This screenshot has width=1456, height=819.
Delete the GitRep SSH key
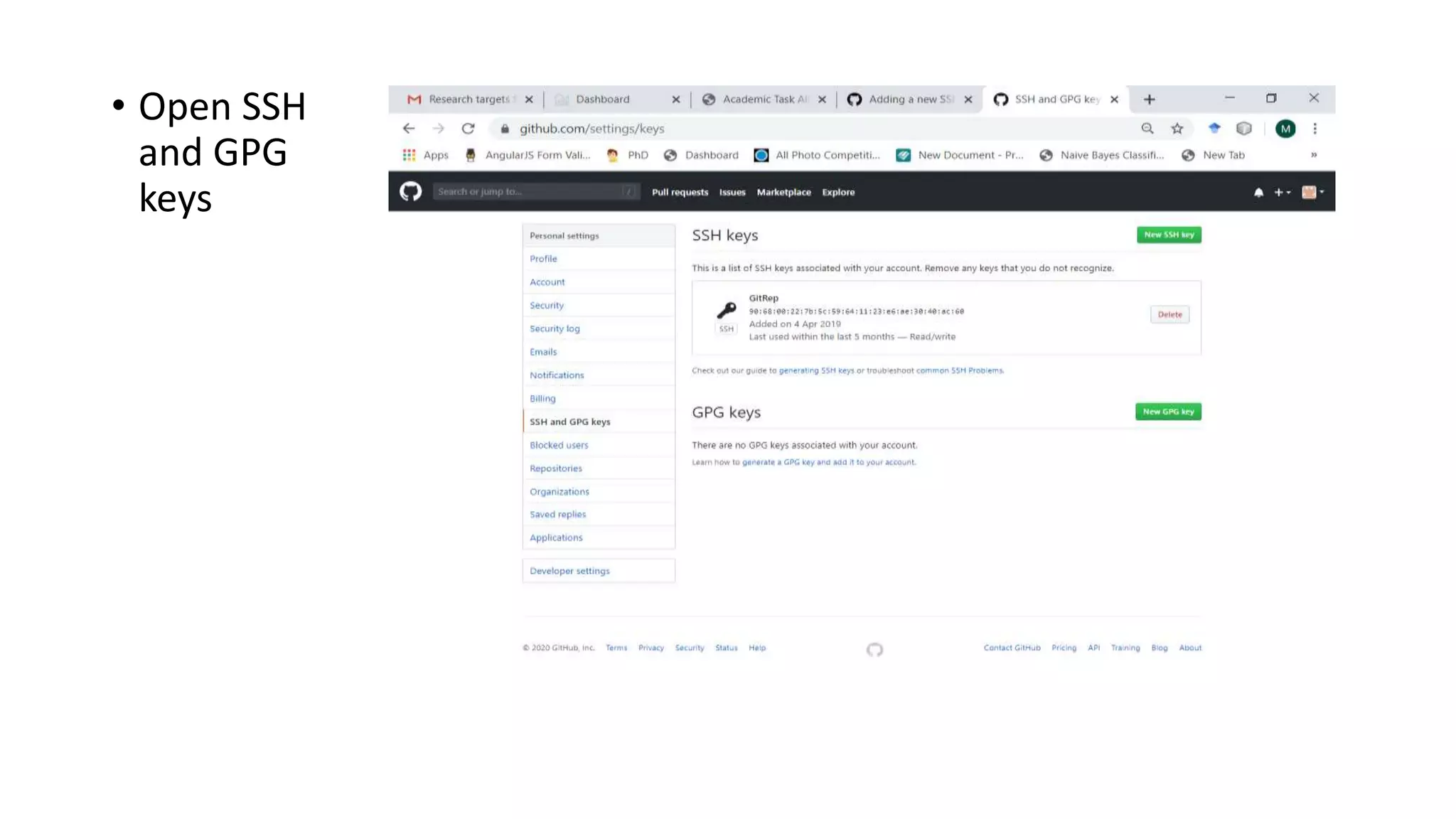(1169, 314)
